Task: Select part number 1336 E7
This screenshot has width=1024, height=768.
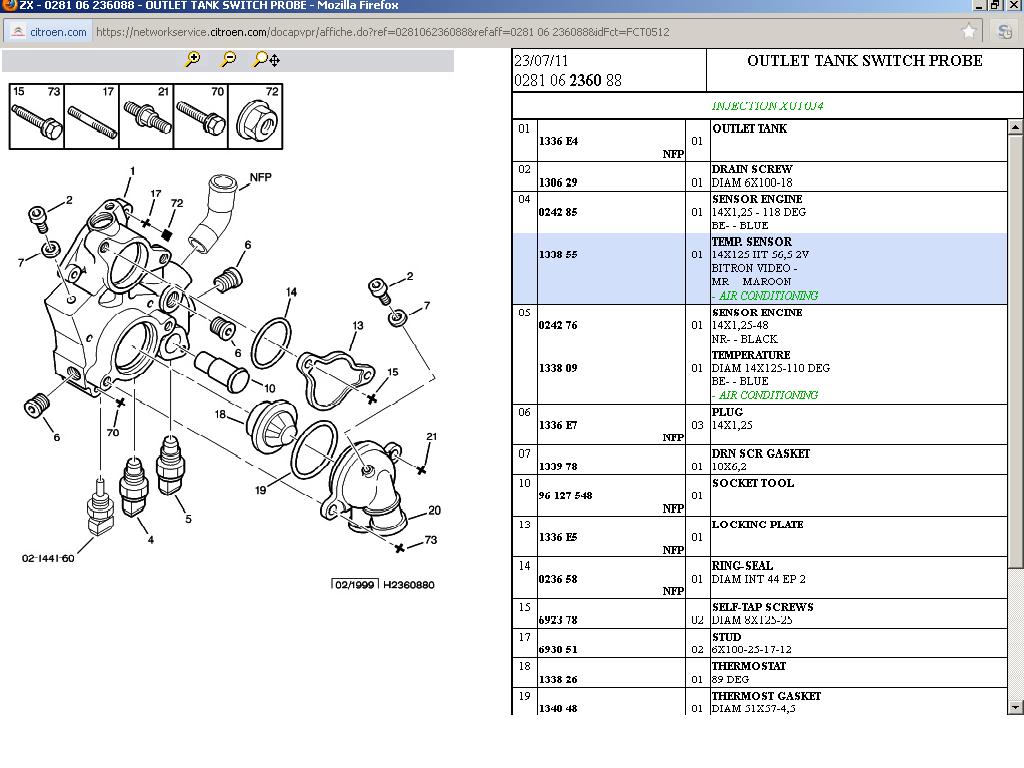Action: pyautogui.click(x=558, y=425)
